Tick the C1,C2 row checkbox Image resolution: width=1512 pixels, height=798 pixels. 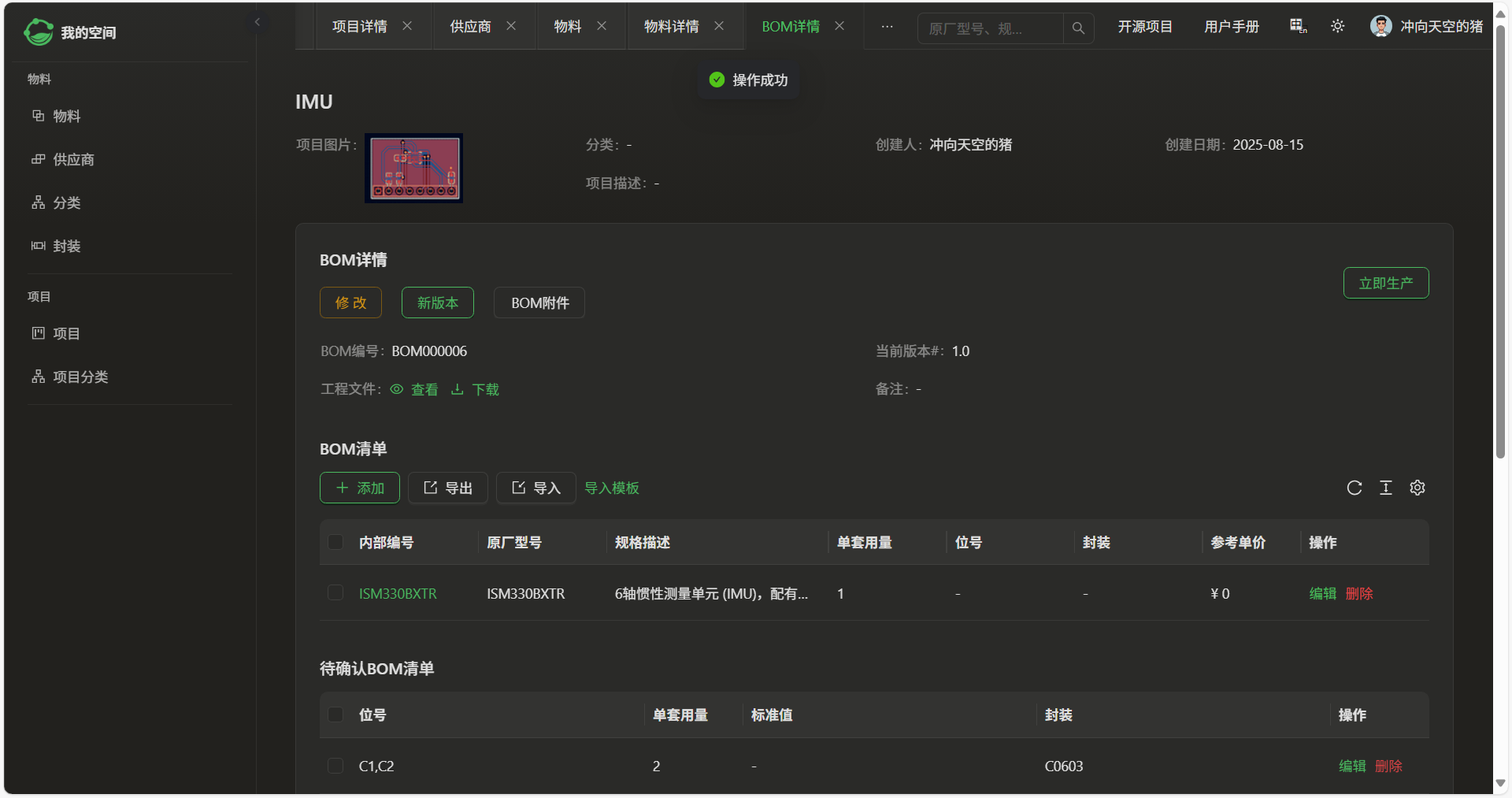tap(335, 766)
